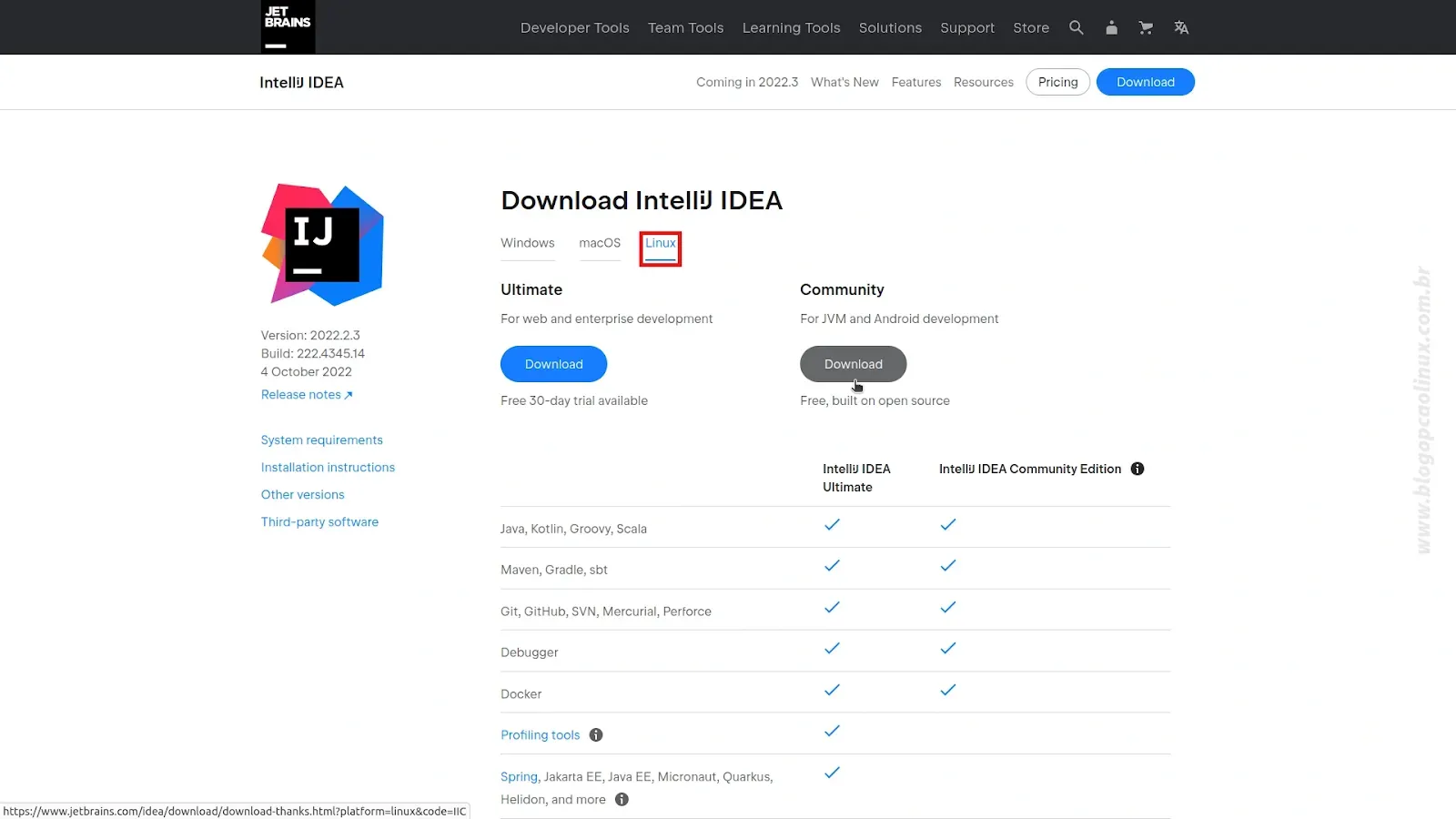Viewport: 1456px width, 819px height.
Task: Download the Community edition
Action: click(854, 364)
